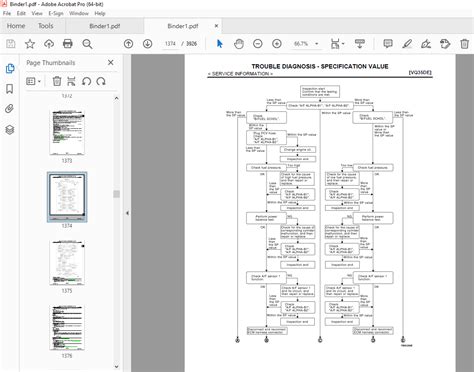
Task: Add a comment with sticky note icon
Action: (388, 44)
